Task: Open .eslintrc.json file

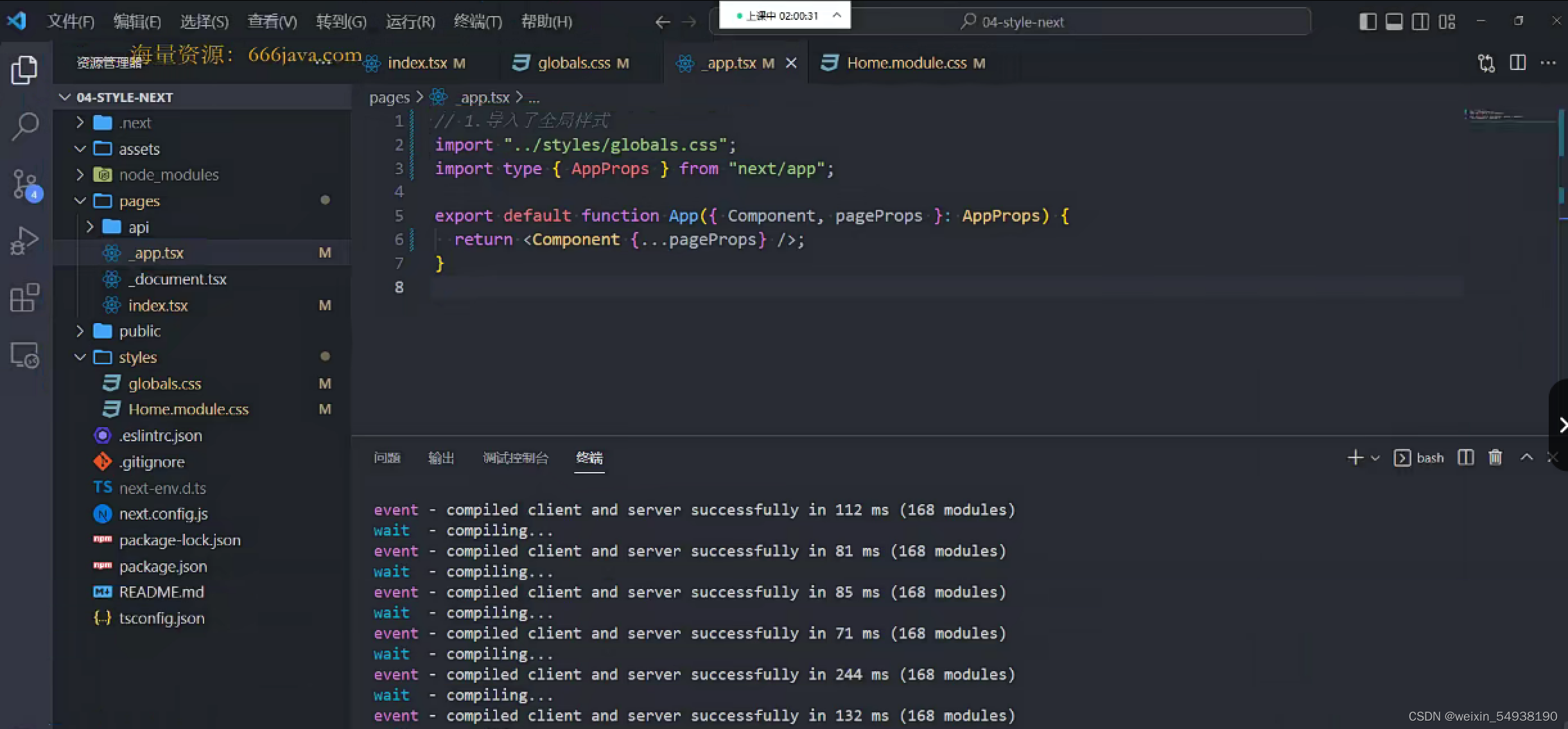Action: pyautogui.click(x=202, y=435)
